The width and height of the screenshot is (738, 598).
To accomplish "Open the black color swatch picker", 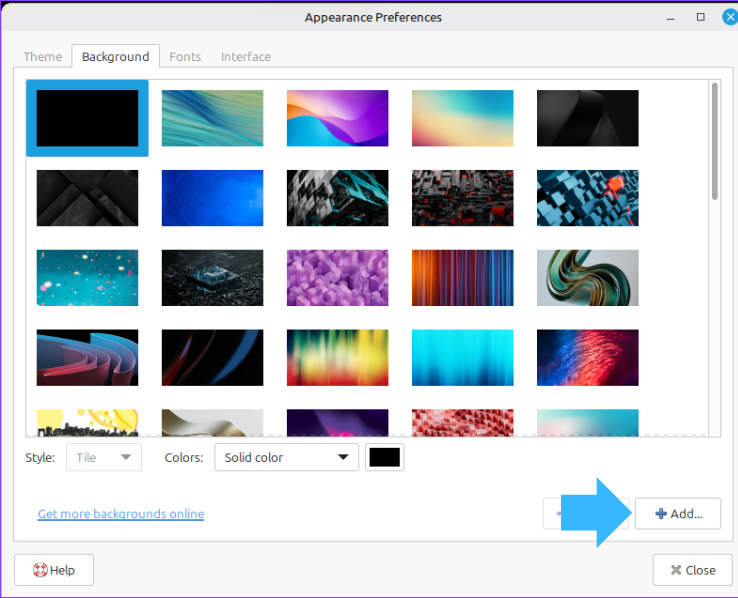I will (385, 458).
